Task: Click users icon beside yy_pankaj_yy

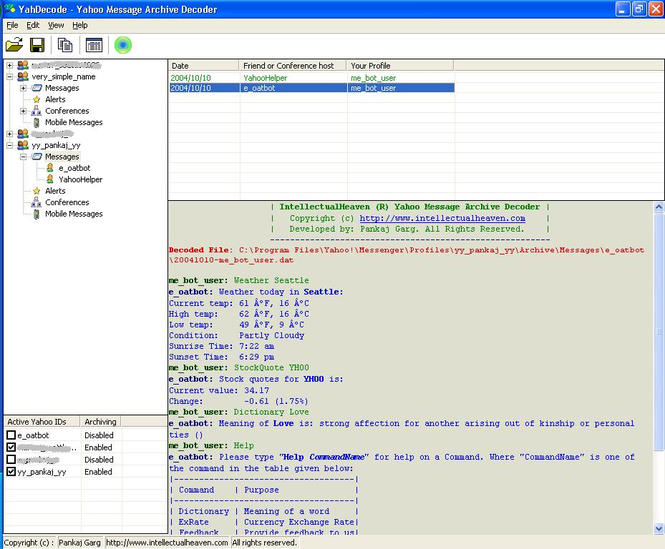Action: 23,145
